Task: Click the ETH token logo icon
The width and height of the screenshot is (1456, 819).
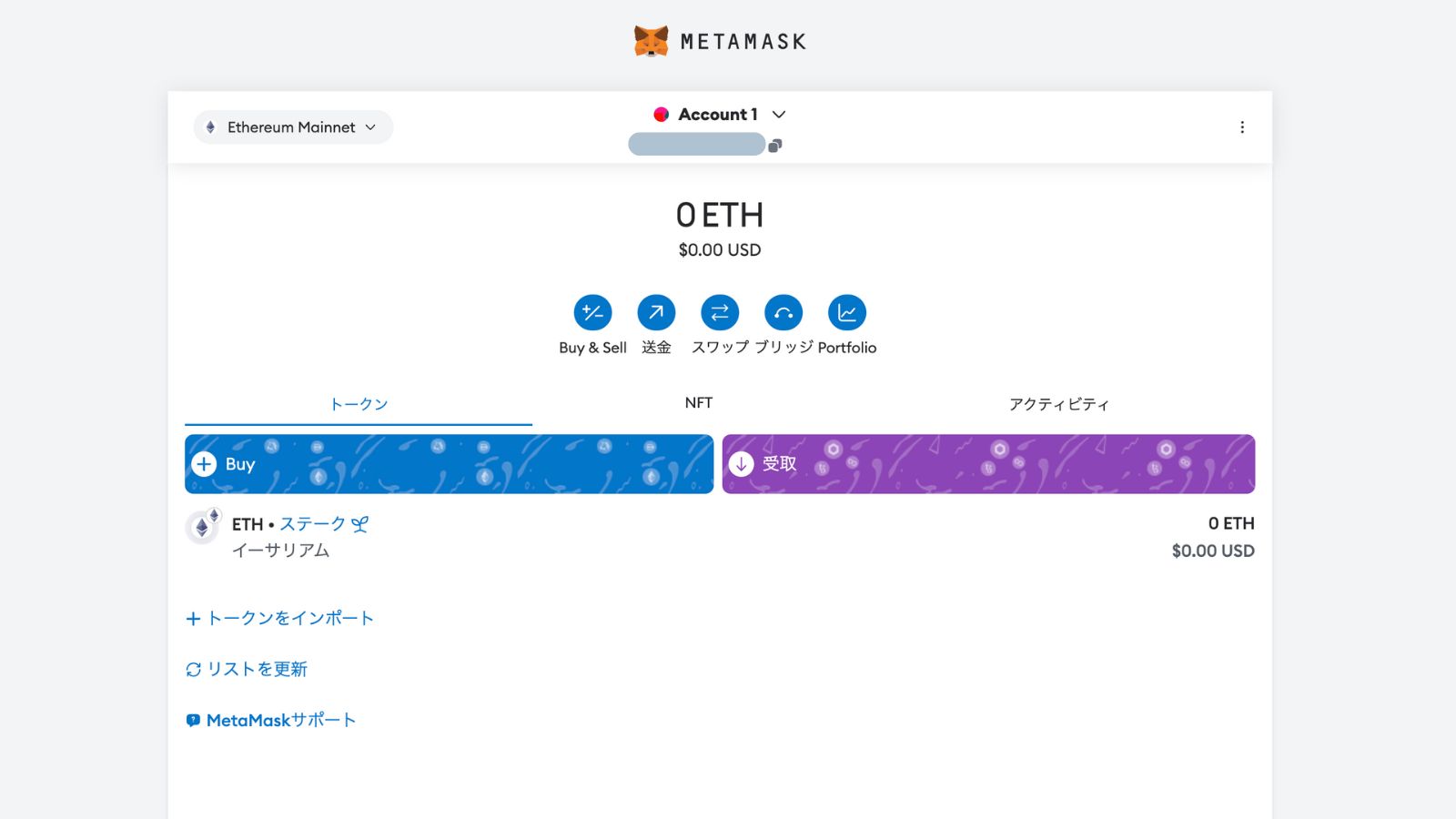Action: (x=202, y=527)
